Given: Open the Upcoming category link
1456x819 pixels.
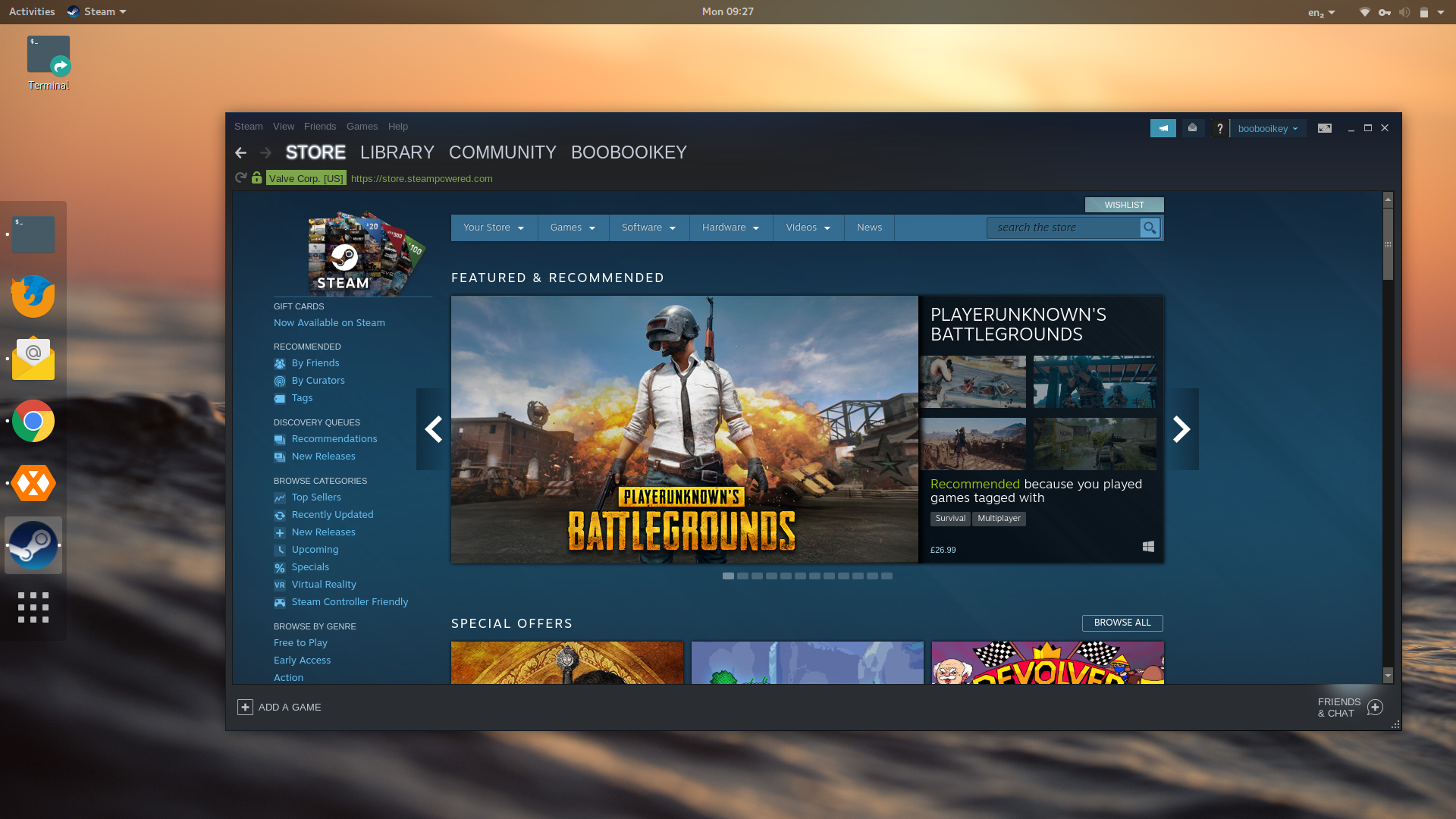Looking at the screenshot, I should [x=315, y=550].
